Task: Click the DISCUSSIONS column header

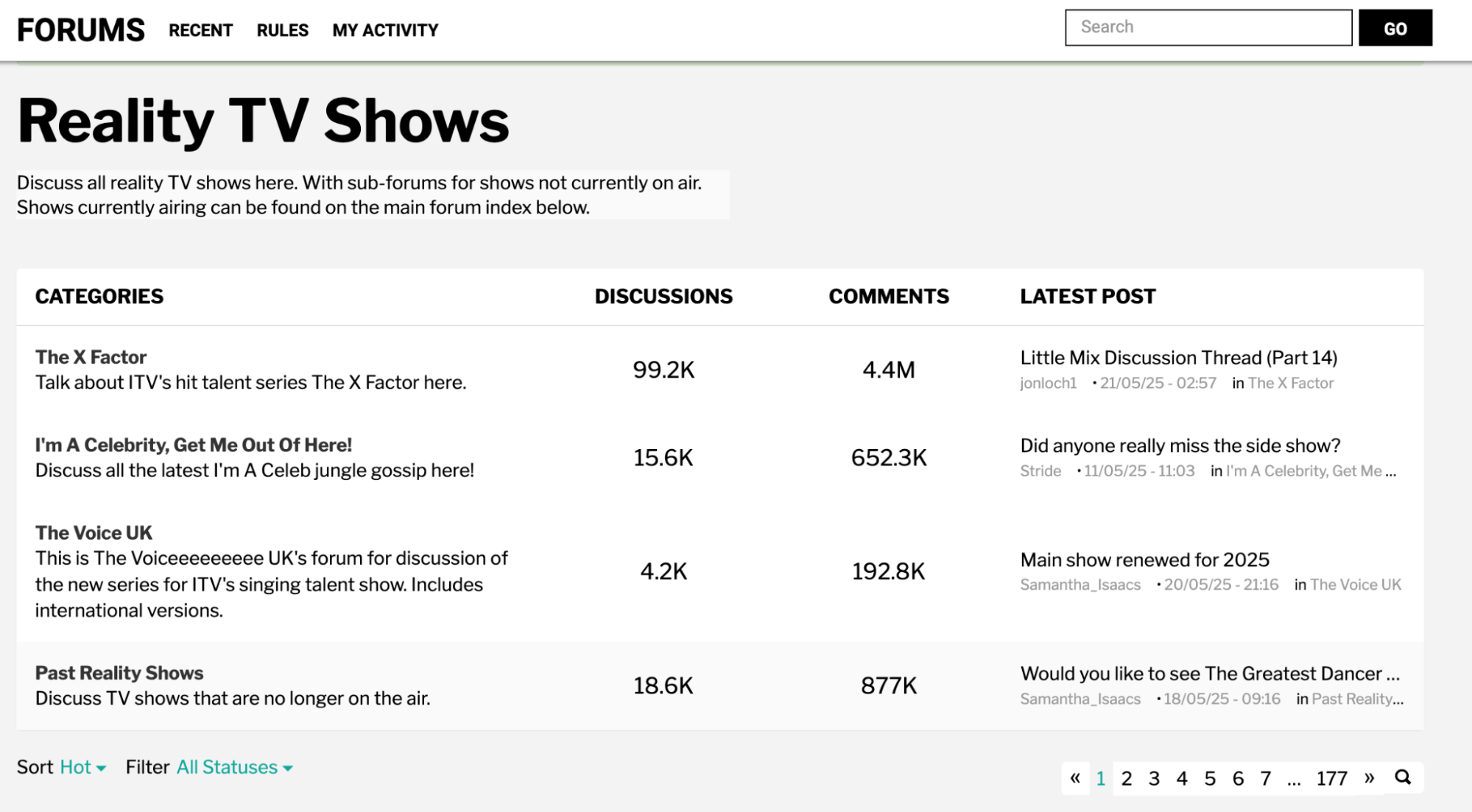Action: [x=663, y=296]
